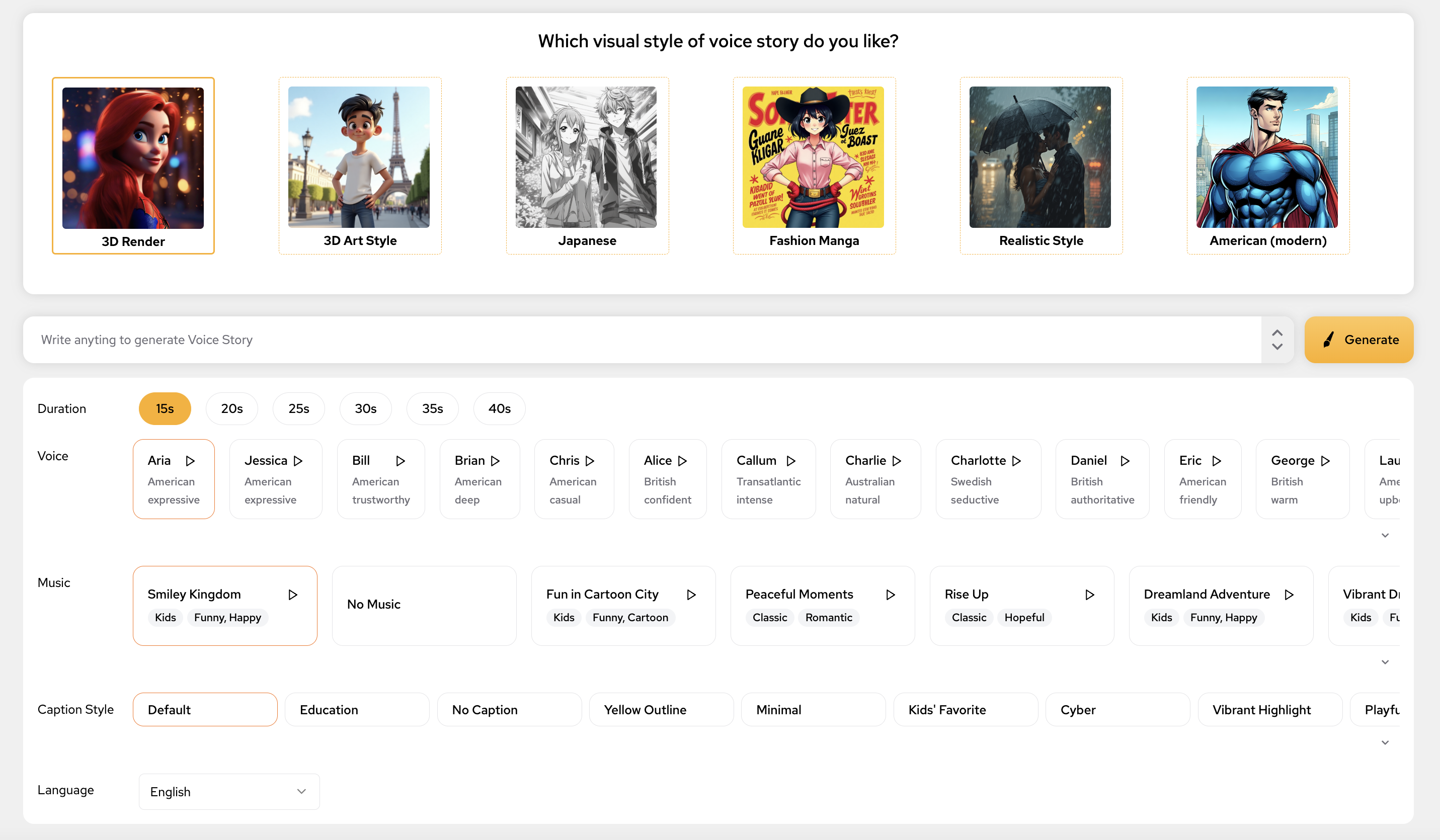Choose the 40s duration pill
The image size is (1440, 840).
[499, 408]
